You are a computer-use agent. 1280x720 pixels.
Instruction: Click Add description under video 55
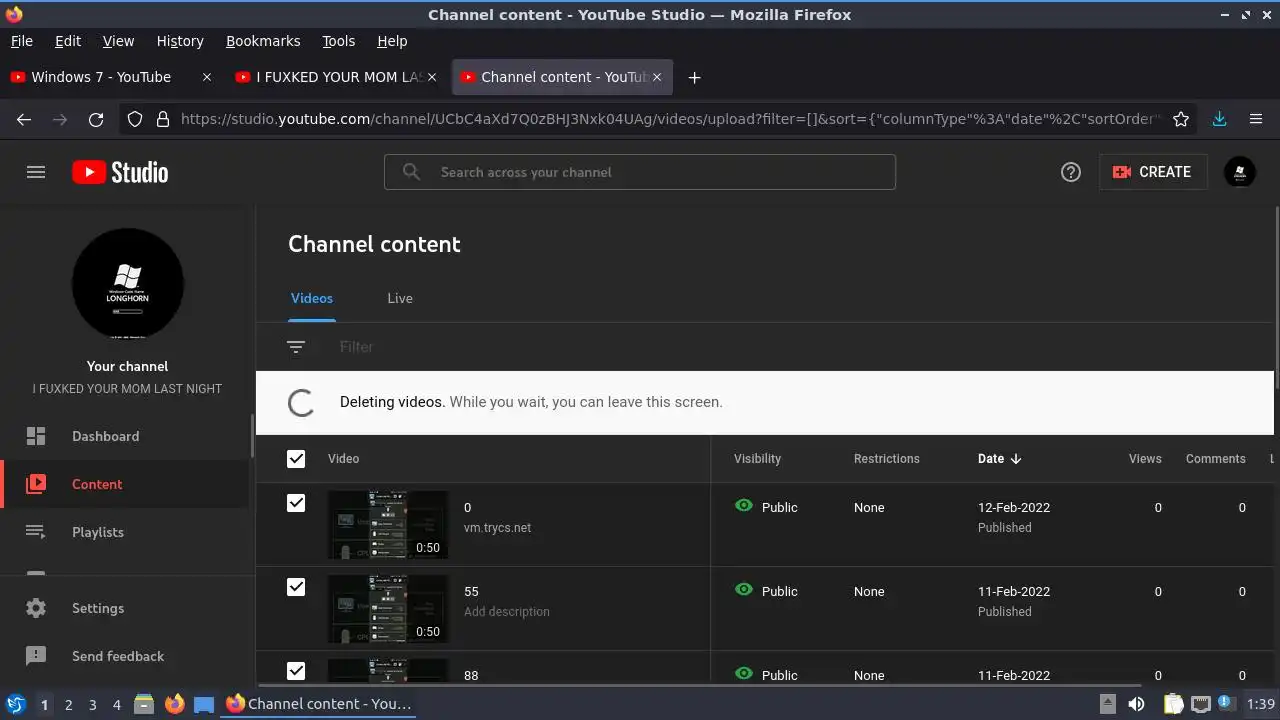[x=507, y=611]
